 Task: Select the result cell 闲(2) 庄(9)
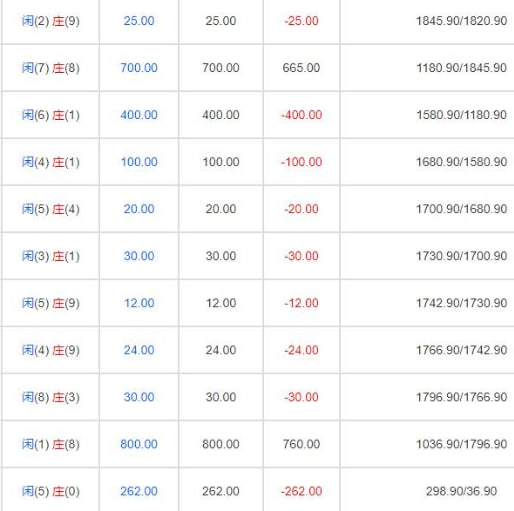click(x=51, y=21)
